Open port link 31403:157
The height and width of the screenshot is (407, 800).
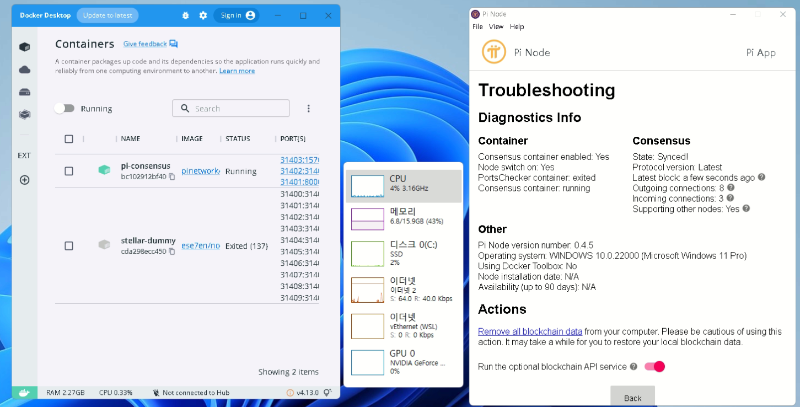(x=299, y=160)
